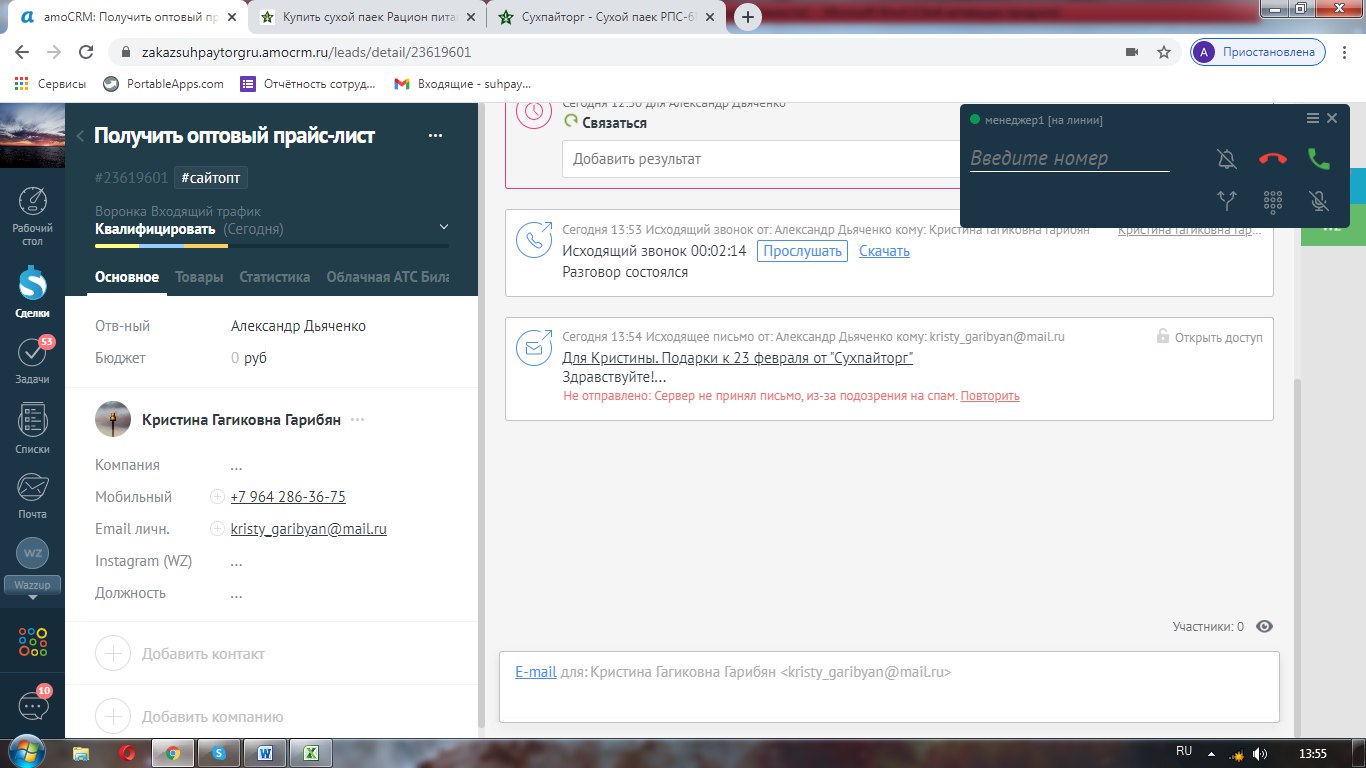Click the call transfer icon
The height and width of the screenshot is (768, 1366).
[x=1227, y=201]
